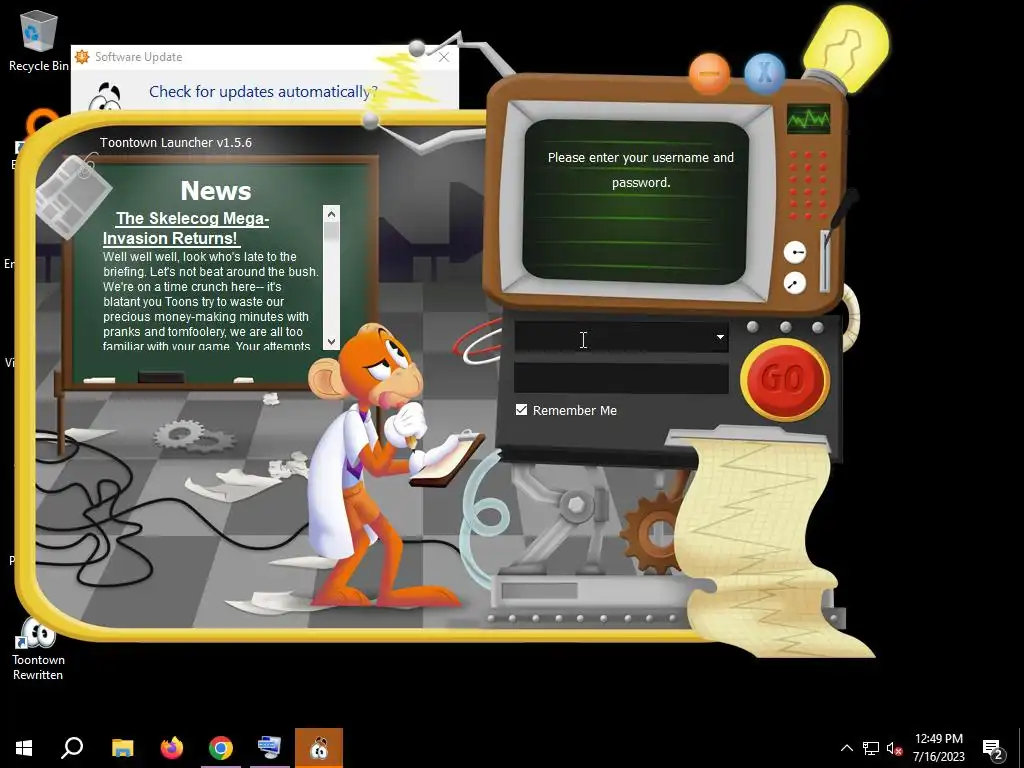The width and height of the screenshot is (1024, 768).
Task: Open the notification center icon
Action: [993, 748]
